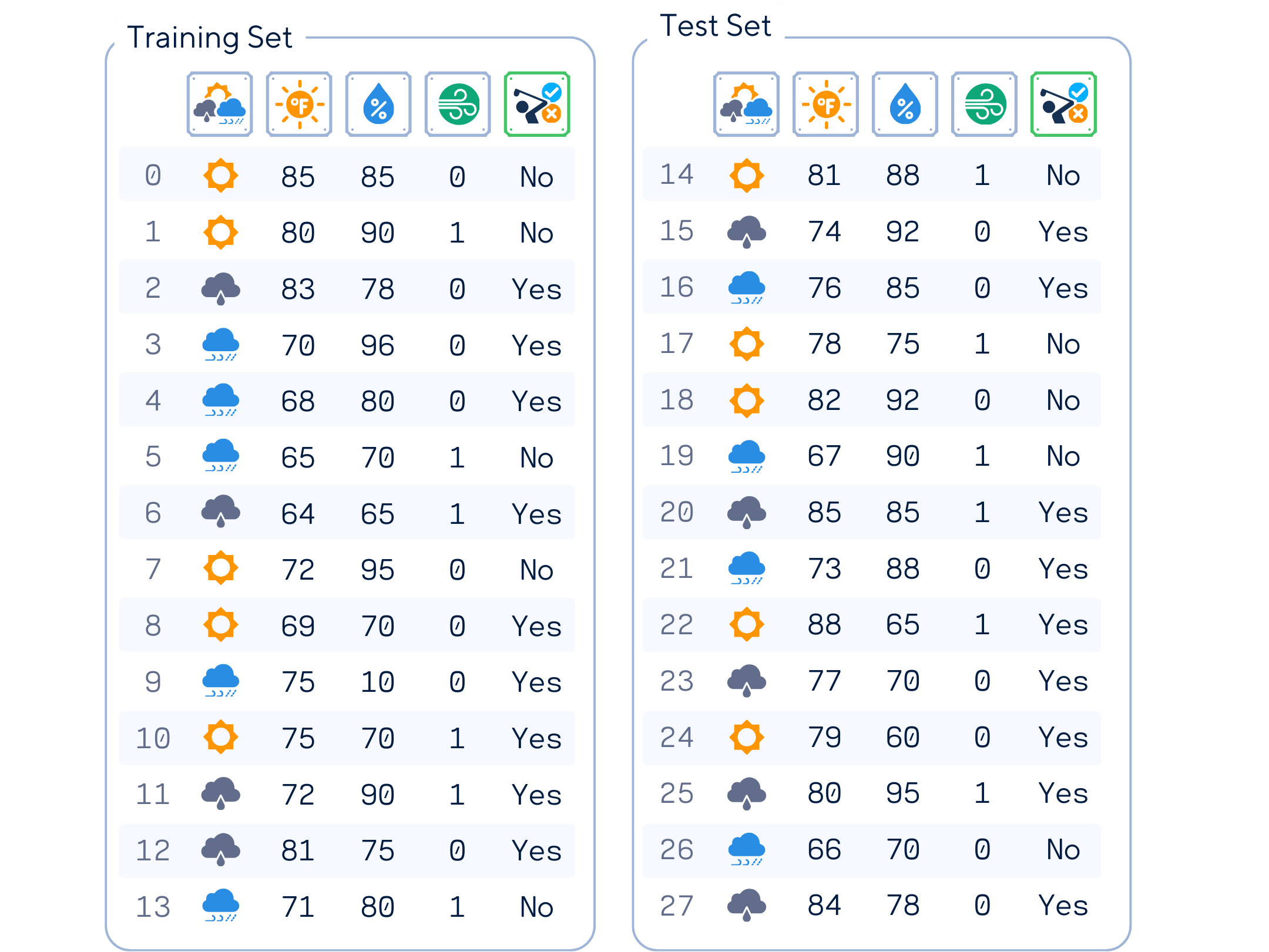The width and height of the screenshot is (1269, 952).
Task: Click the blue rain cloud icon in row 16
Action: (x=746, y=287)
